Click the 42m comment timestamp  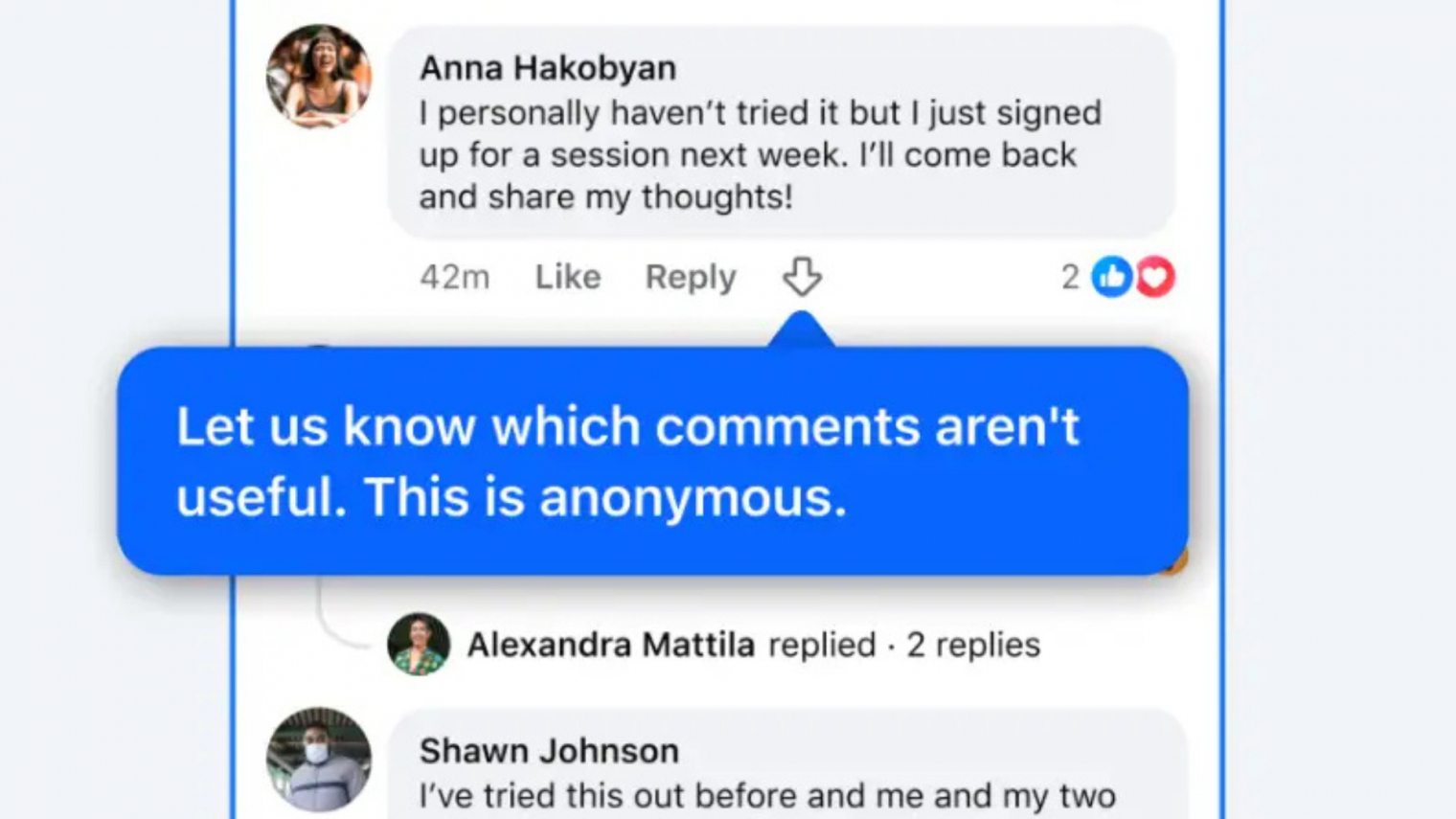455,277
